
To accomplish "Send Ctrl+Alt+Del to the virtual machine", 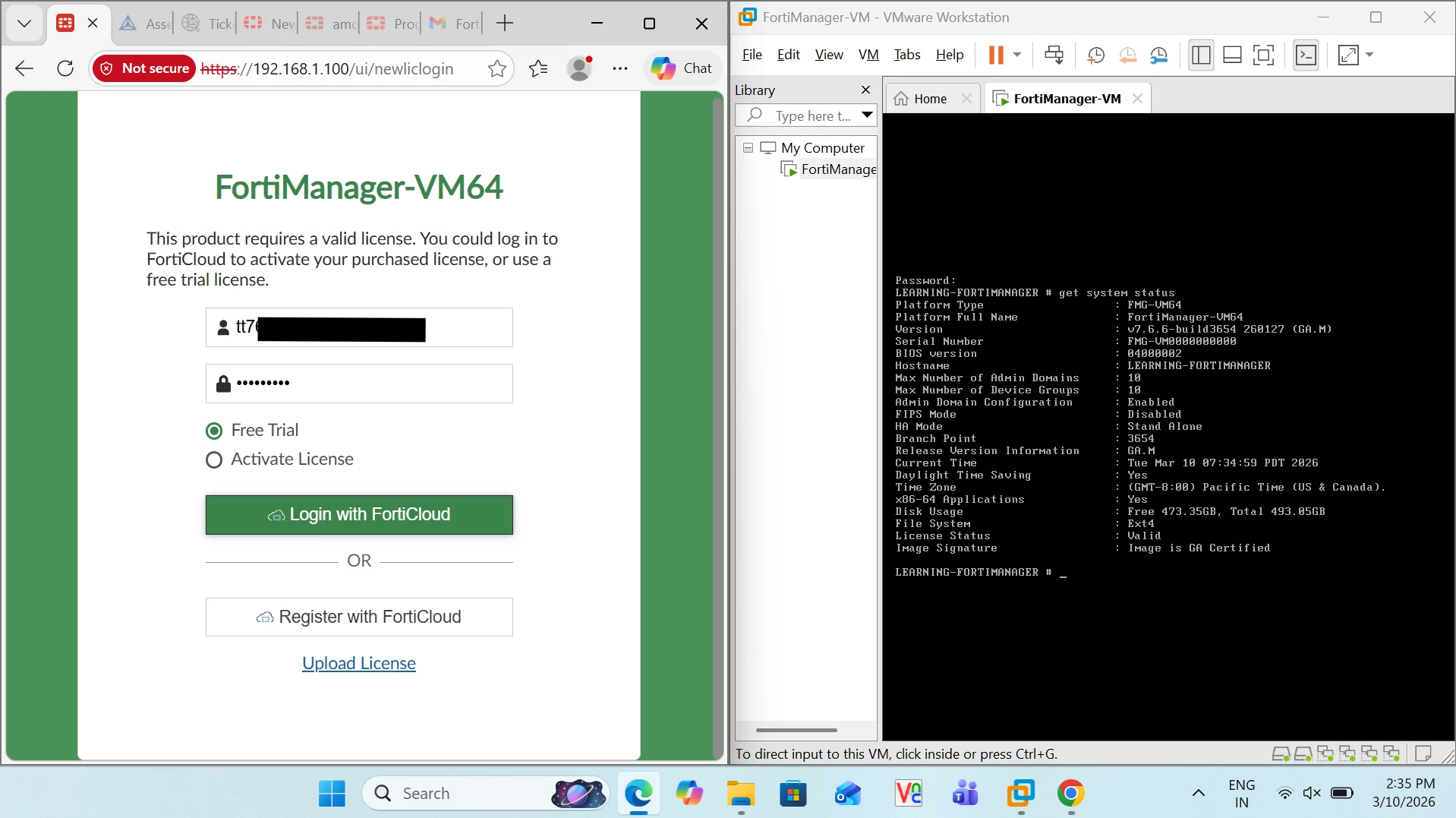I will click(1054, 55).
